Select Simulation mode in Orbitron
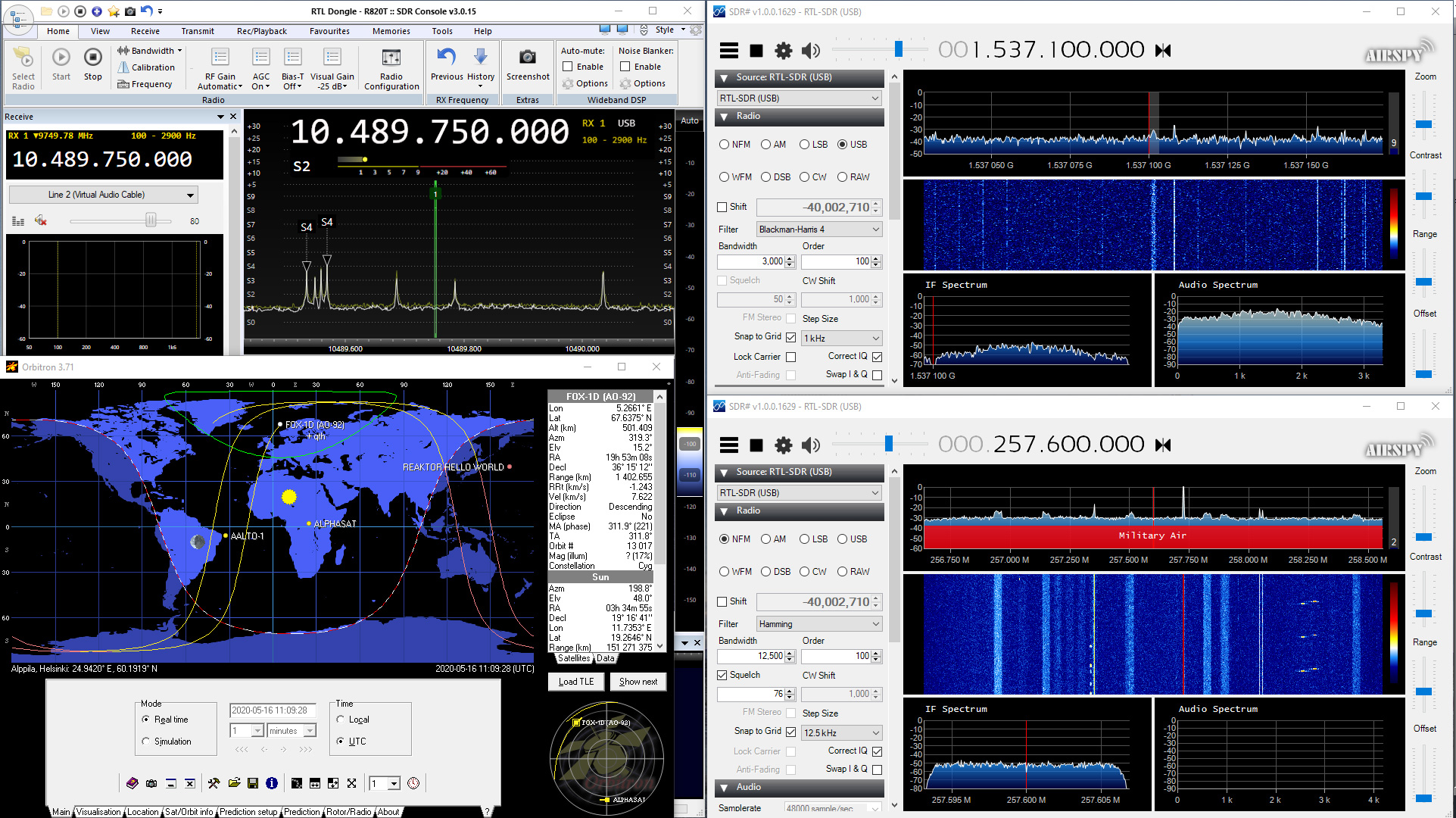Image resolution: width=1456 pixels, height=818 pixels. [146, 742]
